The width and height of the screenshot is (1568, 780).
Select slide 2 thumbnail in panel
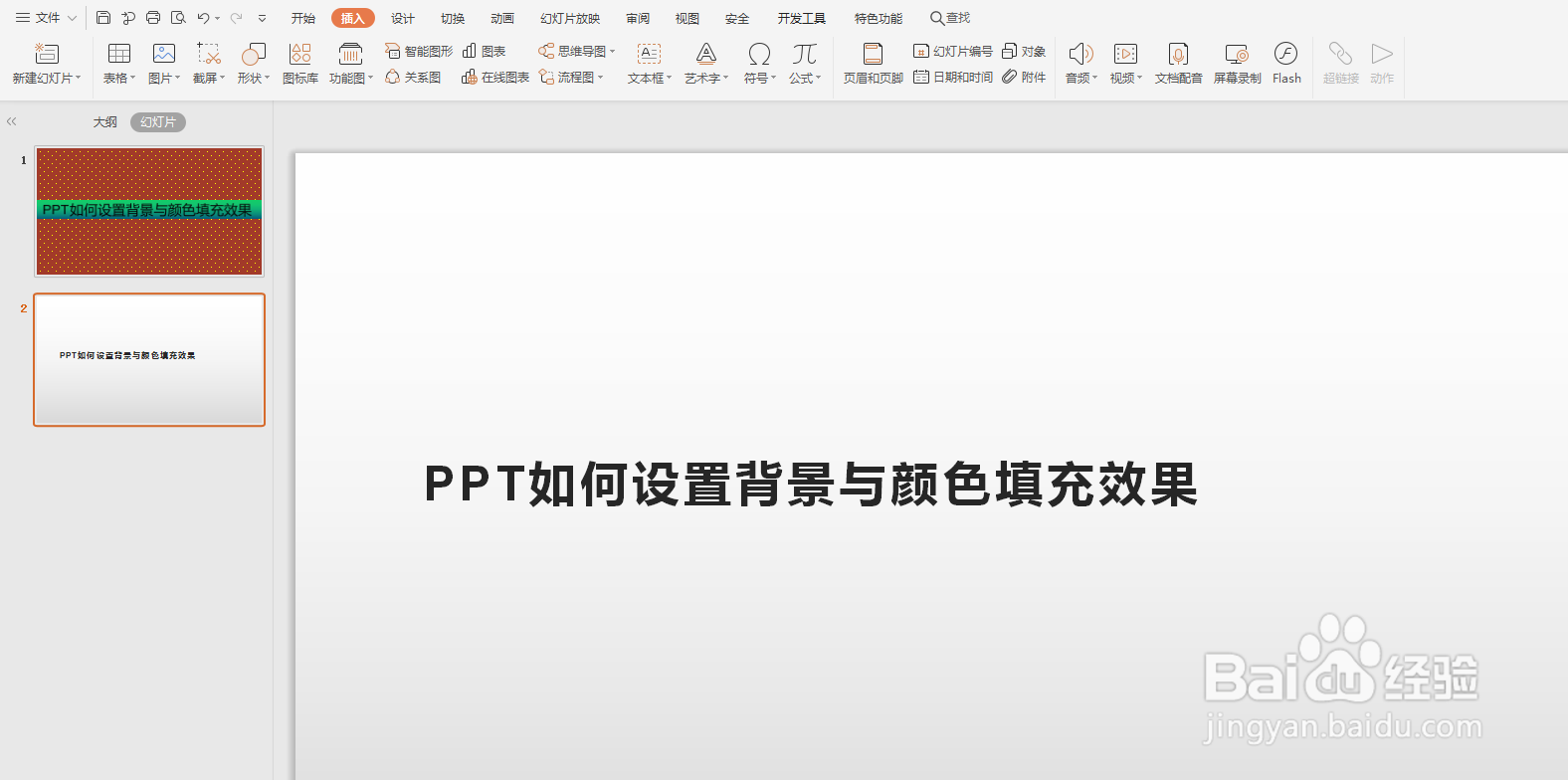(x=149, y=359)
